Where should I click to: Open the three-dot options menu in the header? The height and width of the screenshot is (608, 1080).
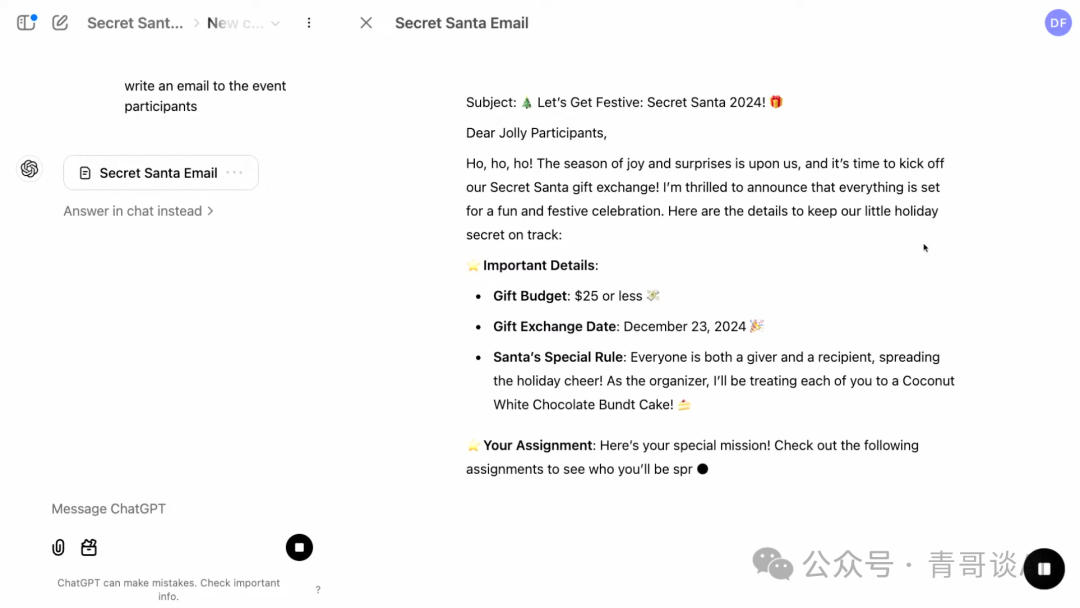pyautogui.click(x=309, y=23)
